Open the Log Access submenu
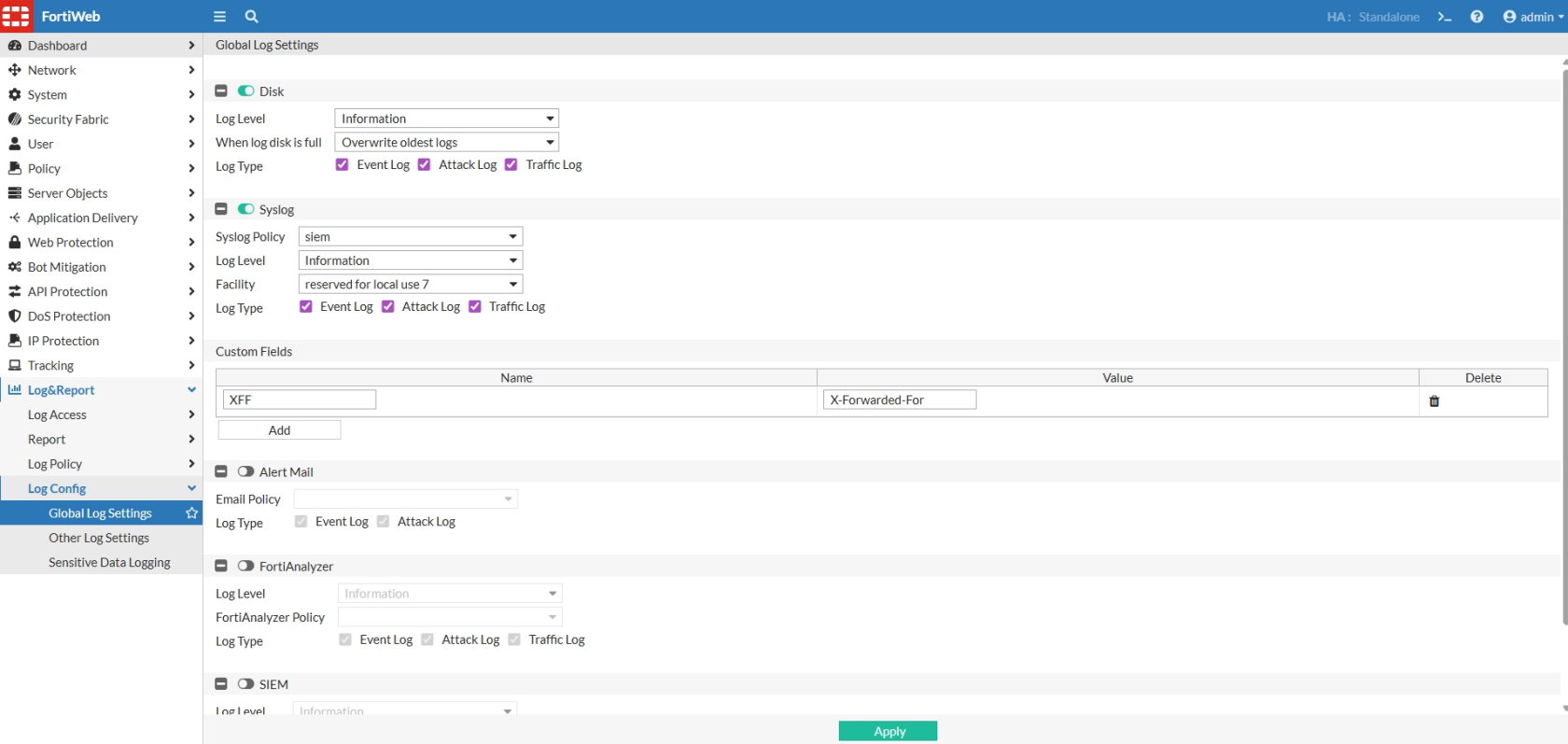Image resolution: width=1568 pixels, height=744 pixels. pos(101,415)
